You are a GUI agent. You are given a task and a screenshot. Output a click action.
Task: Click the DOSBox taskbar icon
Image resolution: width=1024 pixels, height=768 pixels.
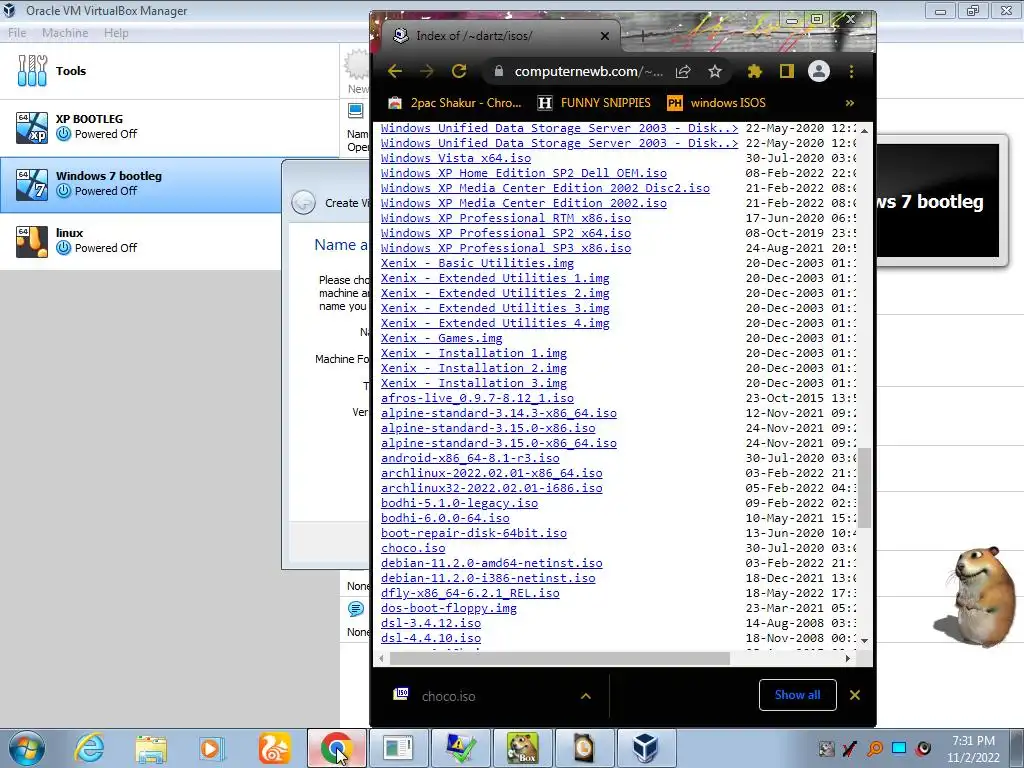522,748
